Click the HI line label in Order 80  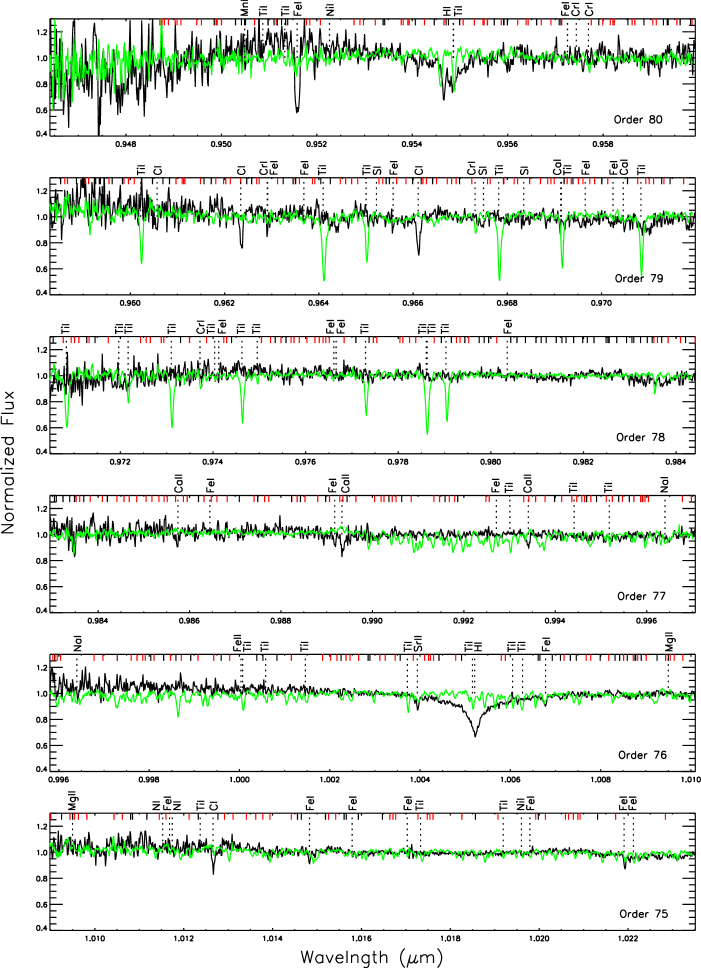pyautogui.click(x=447, y=11)
